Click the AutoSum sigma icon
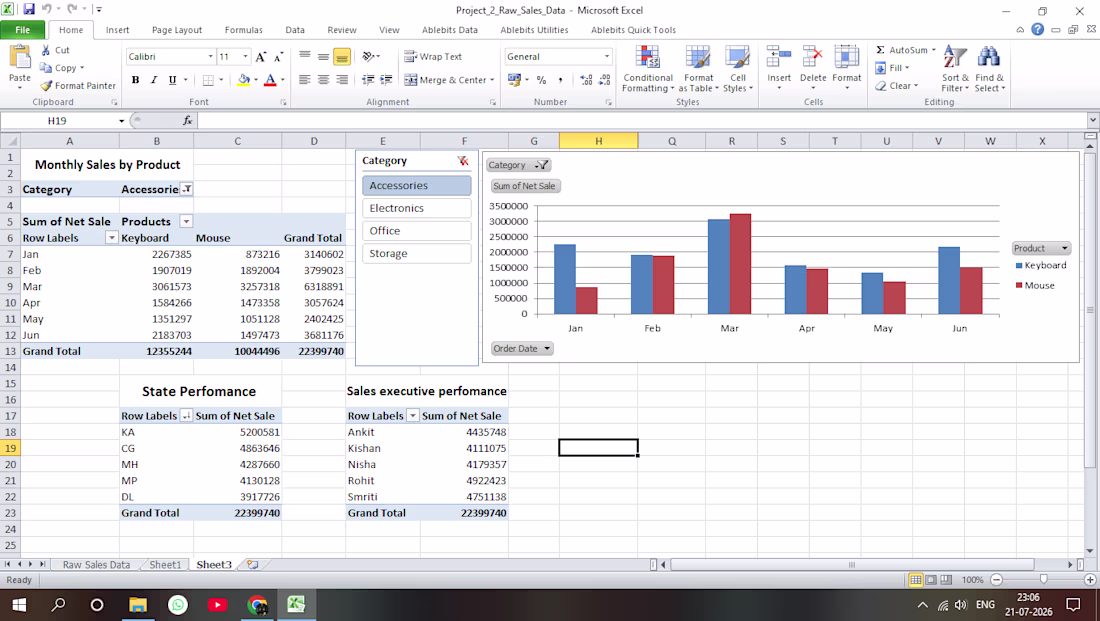Viewport: 1100px width, 621px height. click(880, 50)
